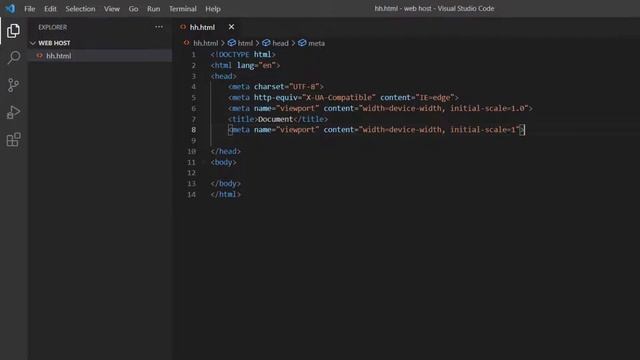The image size is (640, 360).
Task: Click the hh.html tab file icon
Action: [x=183, y=27]
